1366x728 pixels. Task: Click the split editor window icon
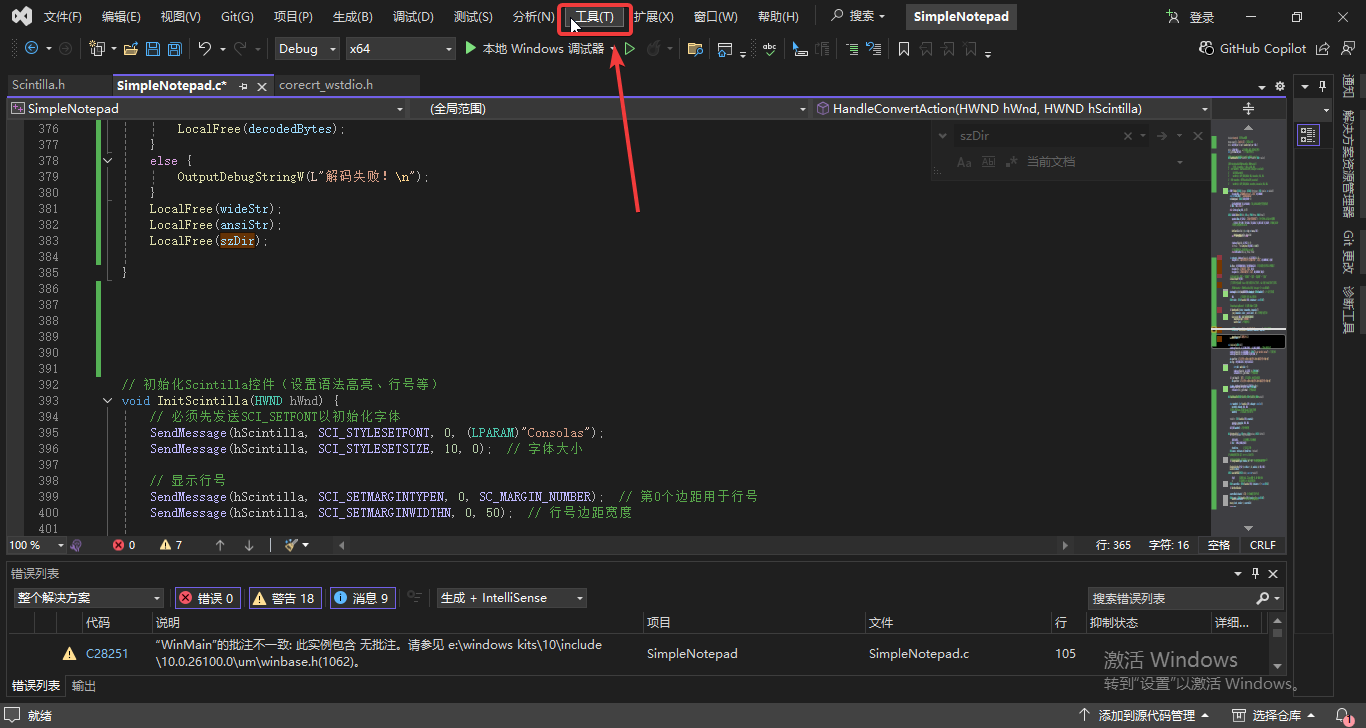click(x=1248, y=108)
